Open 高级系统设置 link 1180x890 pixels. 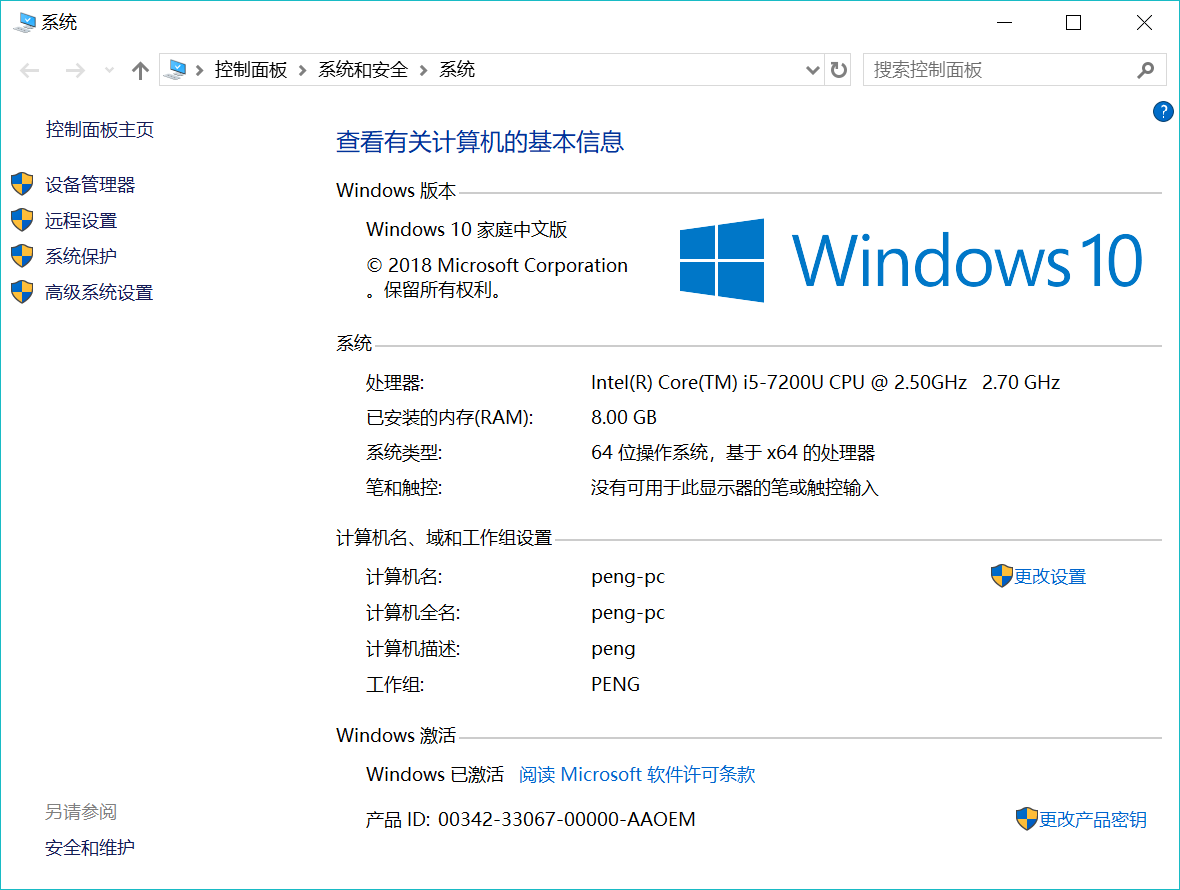[99, 293]
